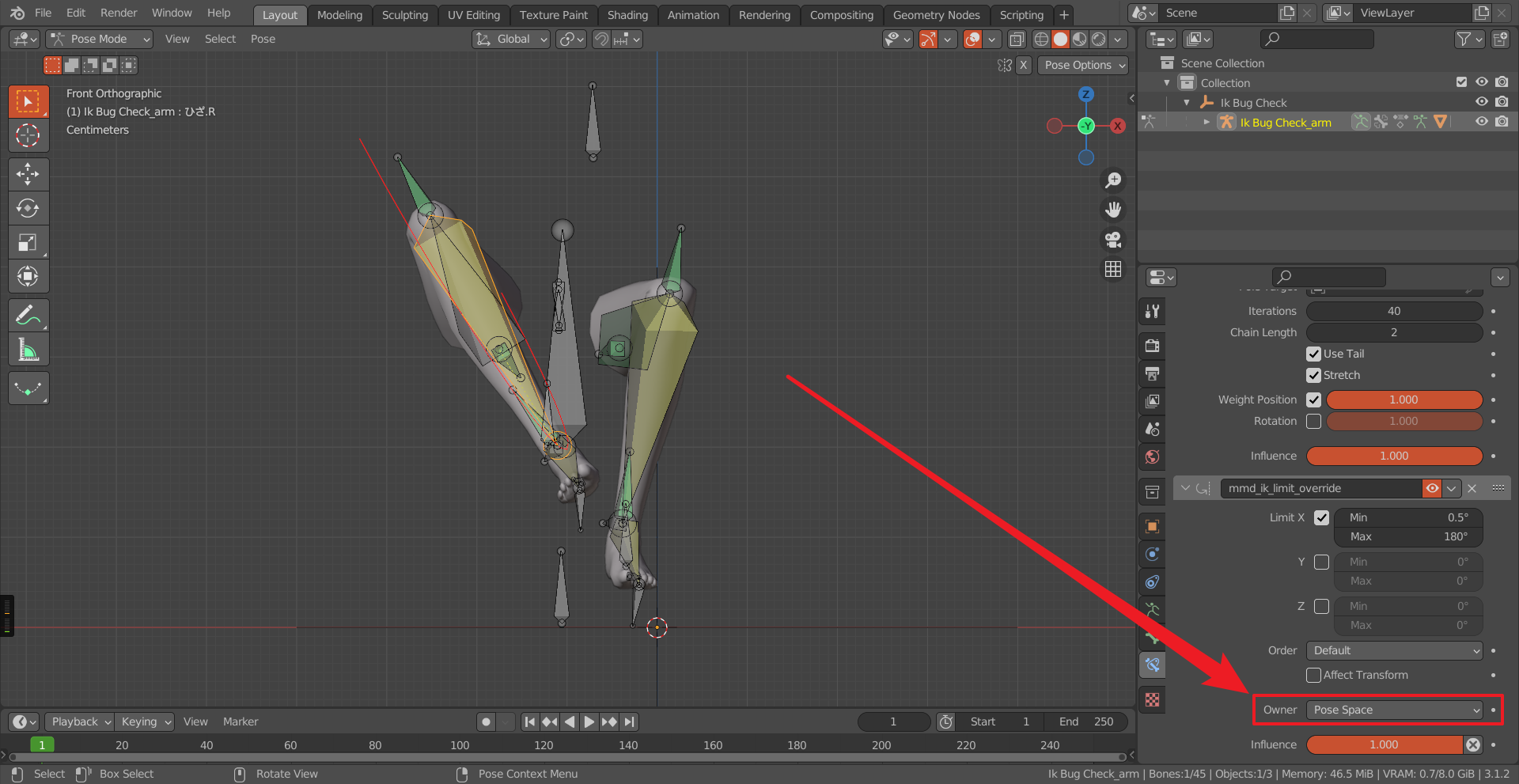This screenshot has height=784, width=1519.
Task: Uncheck the Use Tail option
Action: [1313, 354]
